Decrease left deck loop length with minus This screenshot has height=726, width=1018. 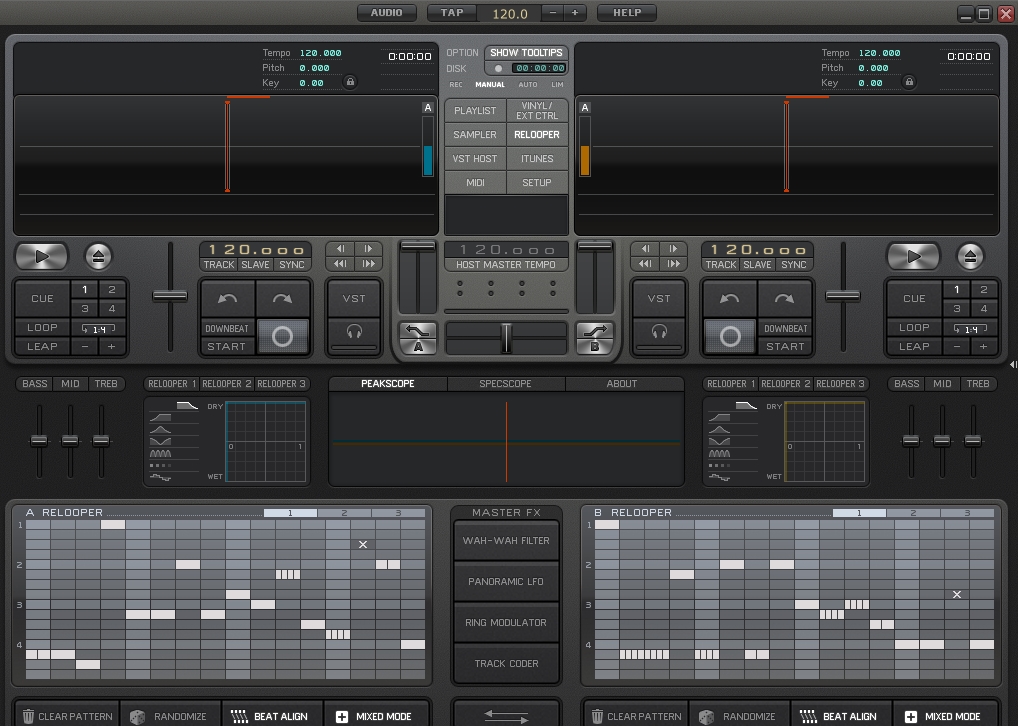click(85, 346)
